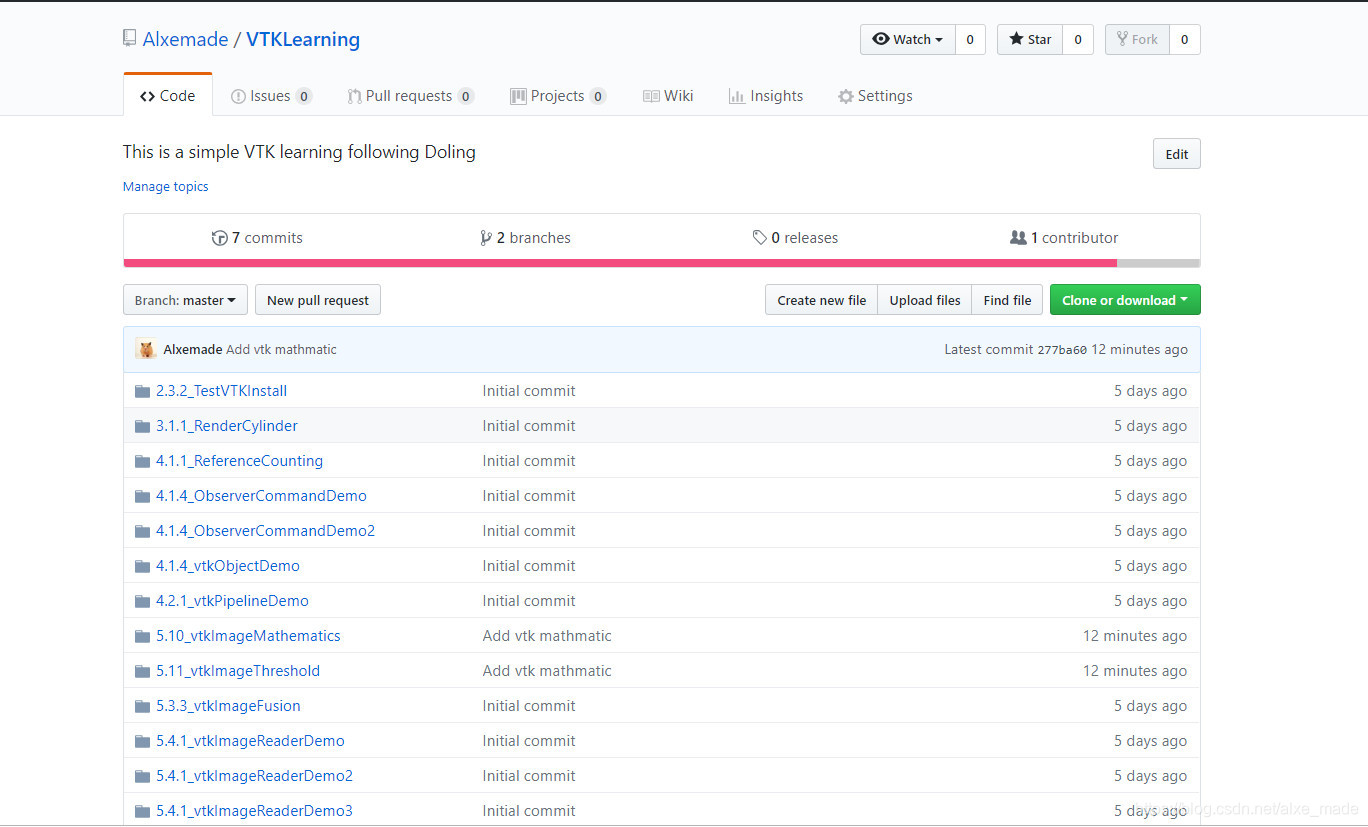Switch to the Code tab
1368x827 pixels.
168,96
